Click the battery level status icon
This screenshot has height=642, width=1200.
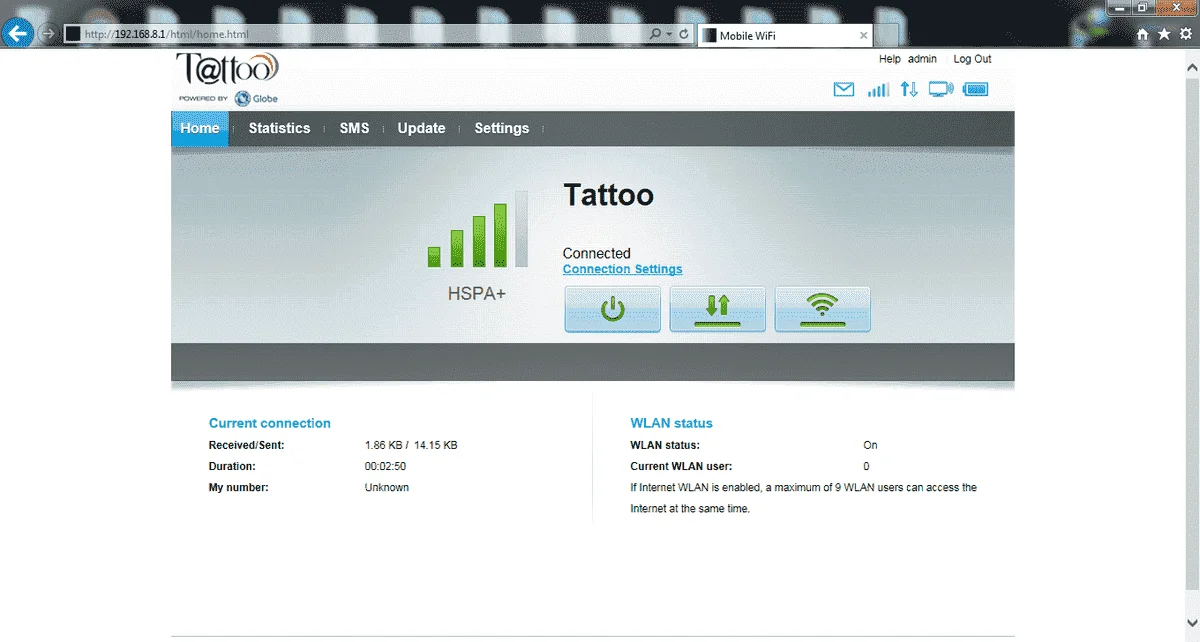pyautogui.click(x=975, y=90)
